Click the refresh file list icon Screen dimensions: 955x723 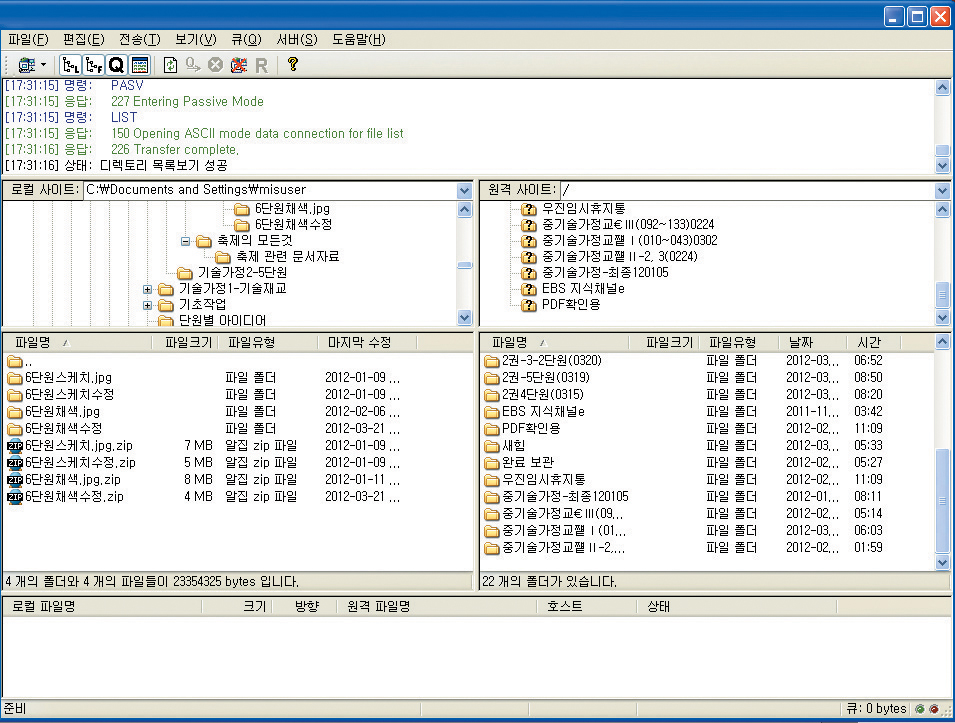tap(170, 65)
